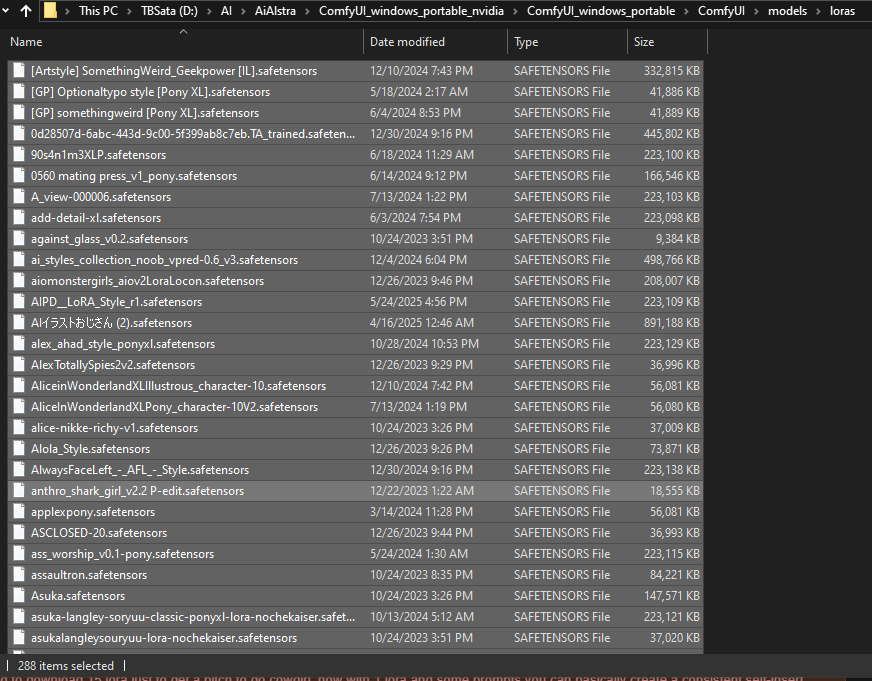The width and height of the screenshot is (872, 681).
Task: Click size 18,555 KB cell
Action: click(x=675, y=491)
